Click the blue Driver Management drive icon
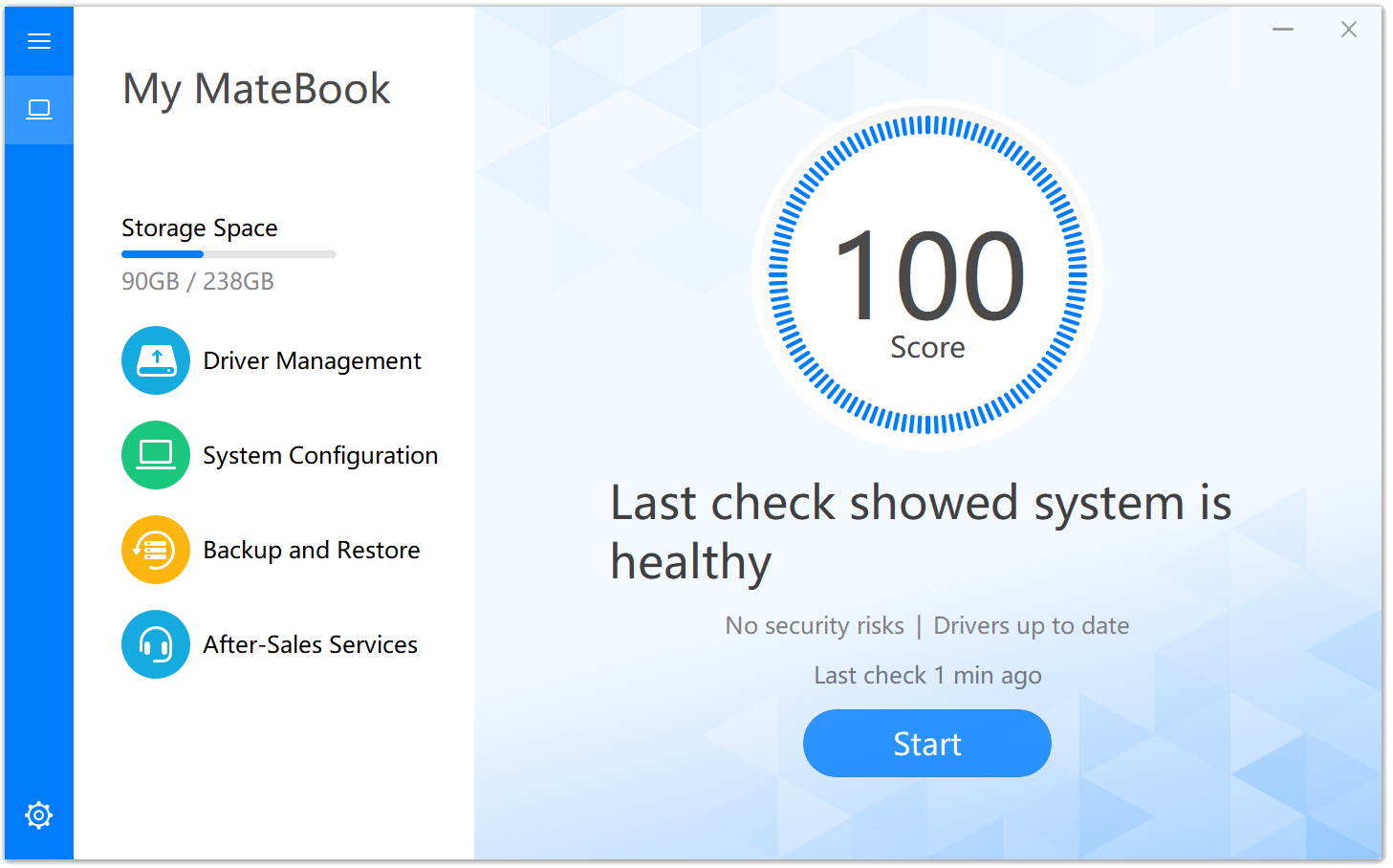This screenshot has width=1393, height=868. pos(156,360)
